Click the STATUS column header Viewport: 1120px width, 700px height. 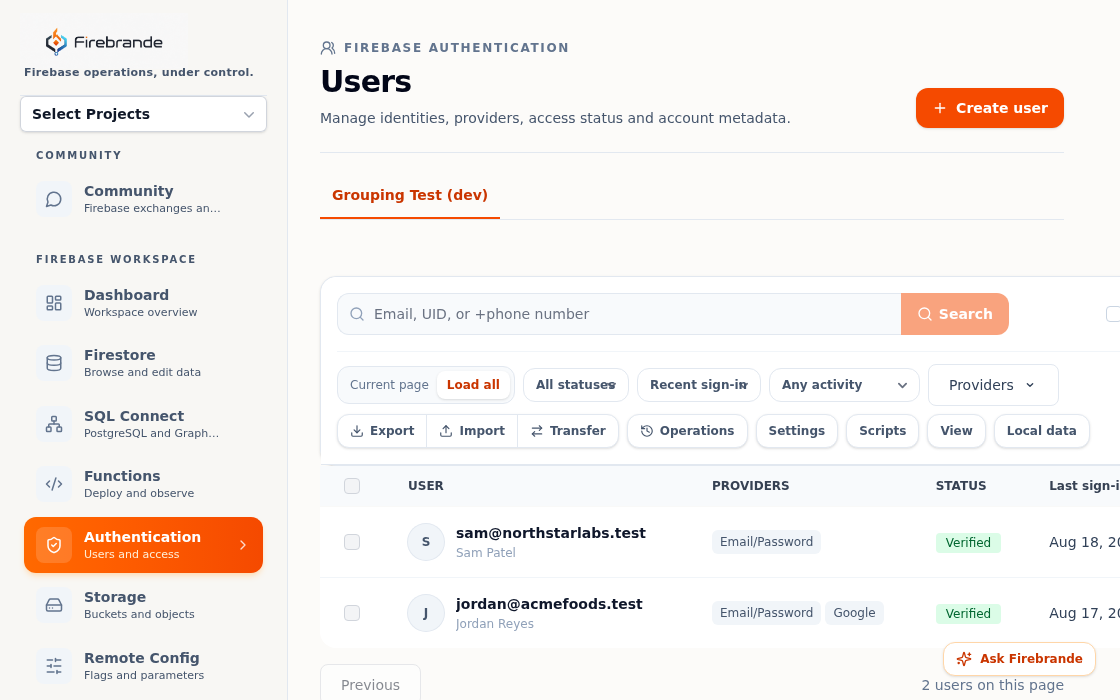point(961,486)
